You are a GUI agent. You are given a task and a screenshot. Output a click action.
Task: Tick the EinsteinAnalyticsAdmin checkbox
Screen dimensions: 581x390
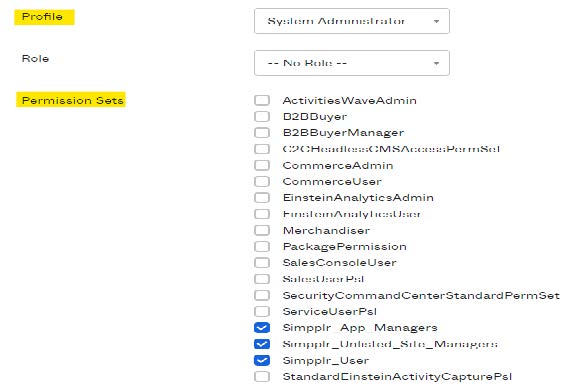262,197
